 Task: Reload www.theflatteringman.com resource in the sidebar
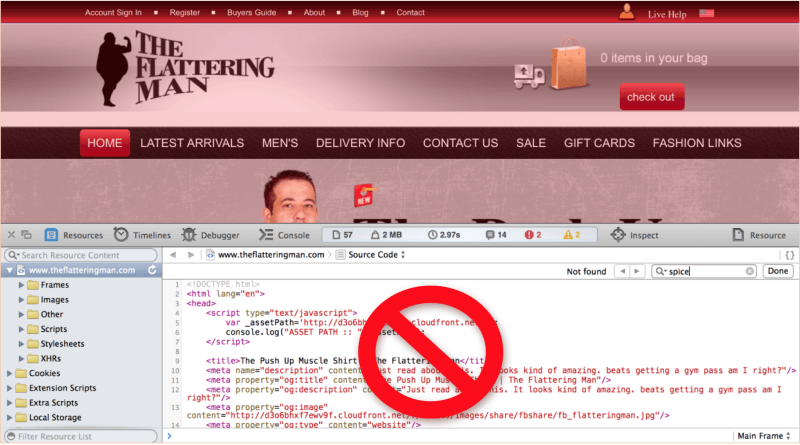151,270
